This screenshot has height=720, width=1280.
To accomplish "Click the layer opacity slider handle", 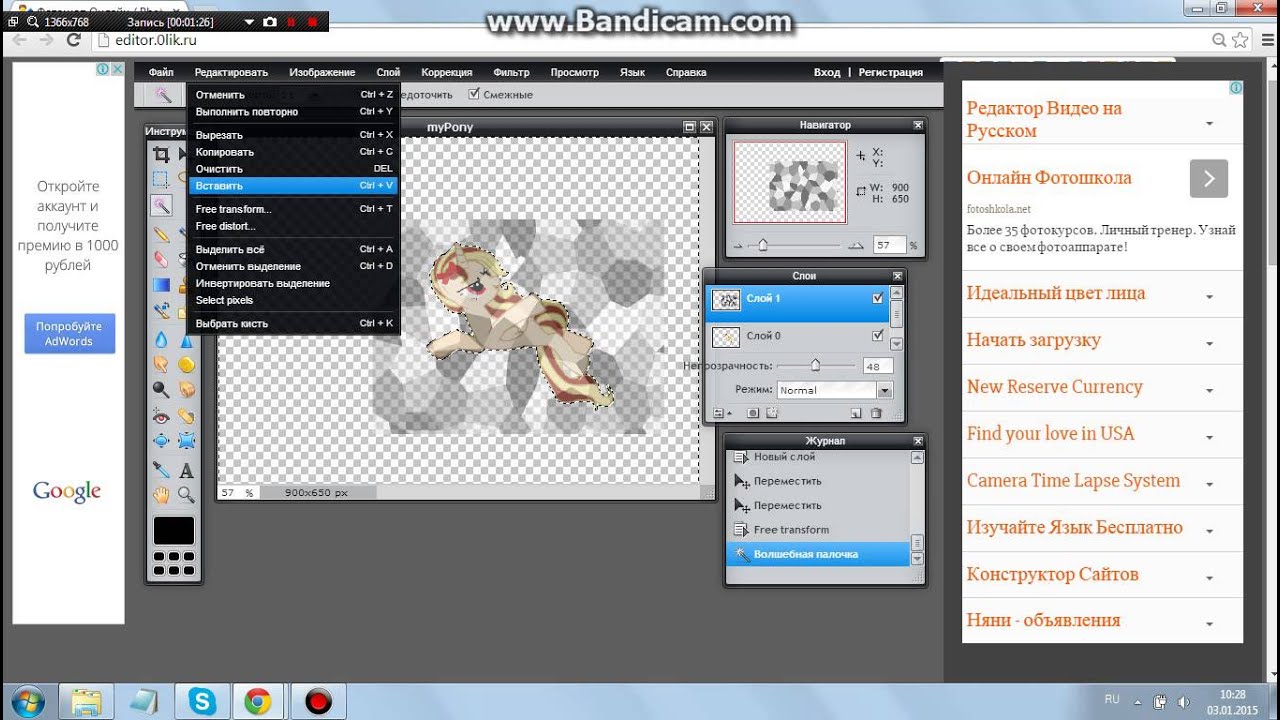I will point(815,365).
